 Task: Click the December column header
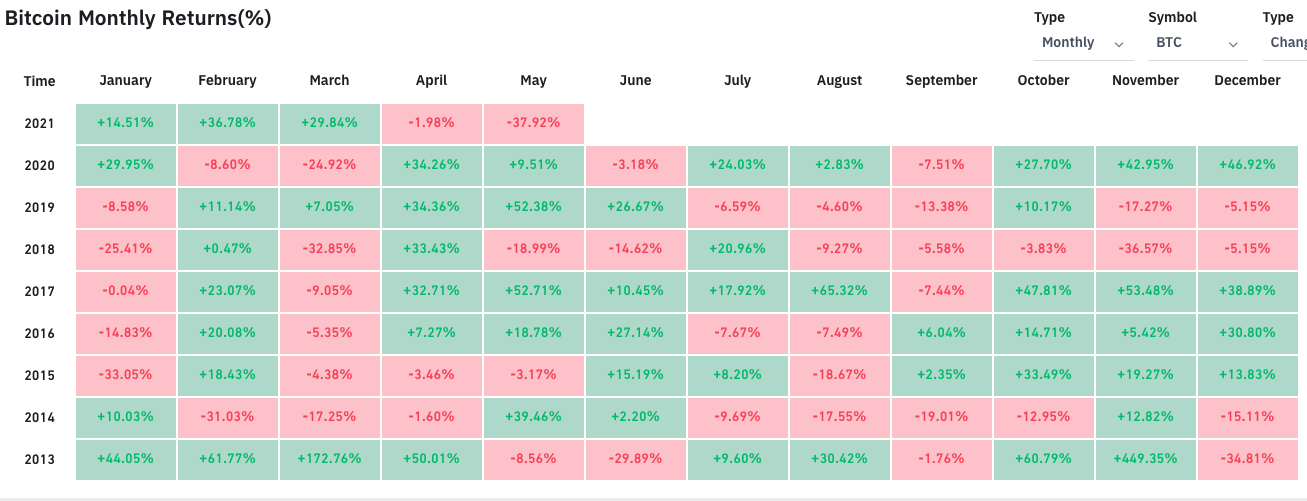click(1247, 81)
